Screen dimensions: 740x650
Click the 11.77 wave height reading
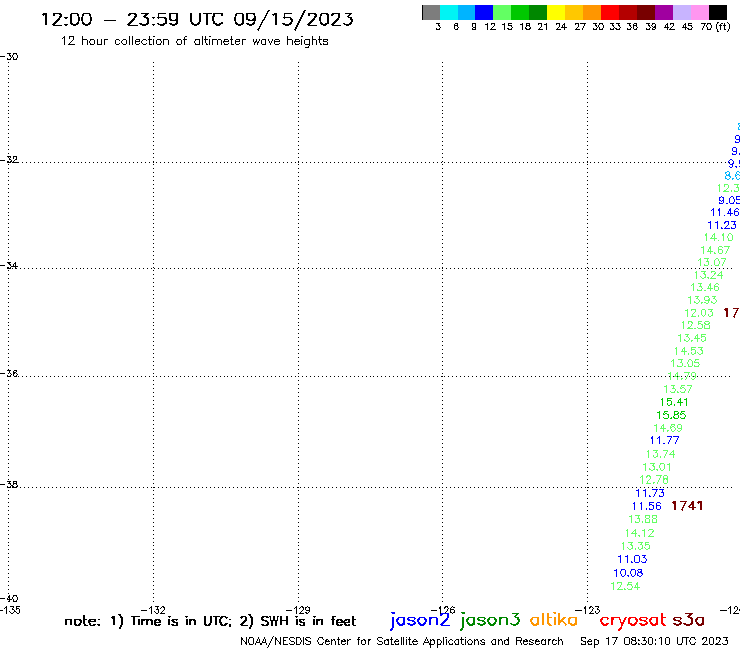(x=664, y=440)
